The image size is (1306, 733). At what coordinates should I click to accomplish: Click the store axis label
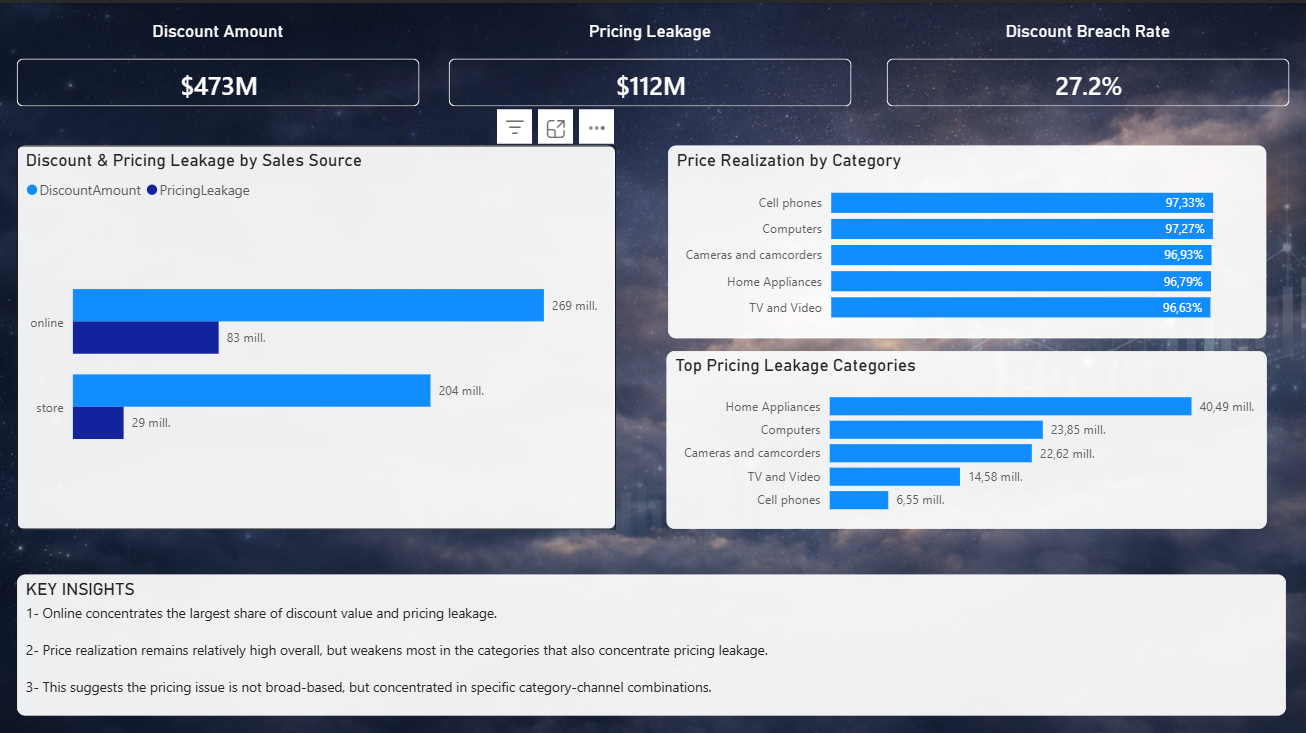click(x=48, y=407)
